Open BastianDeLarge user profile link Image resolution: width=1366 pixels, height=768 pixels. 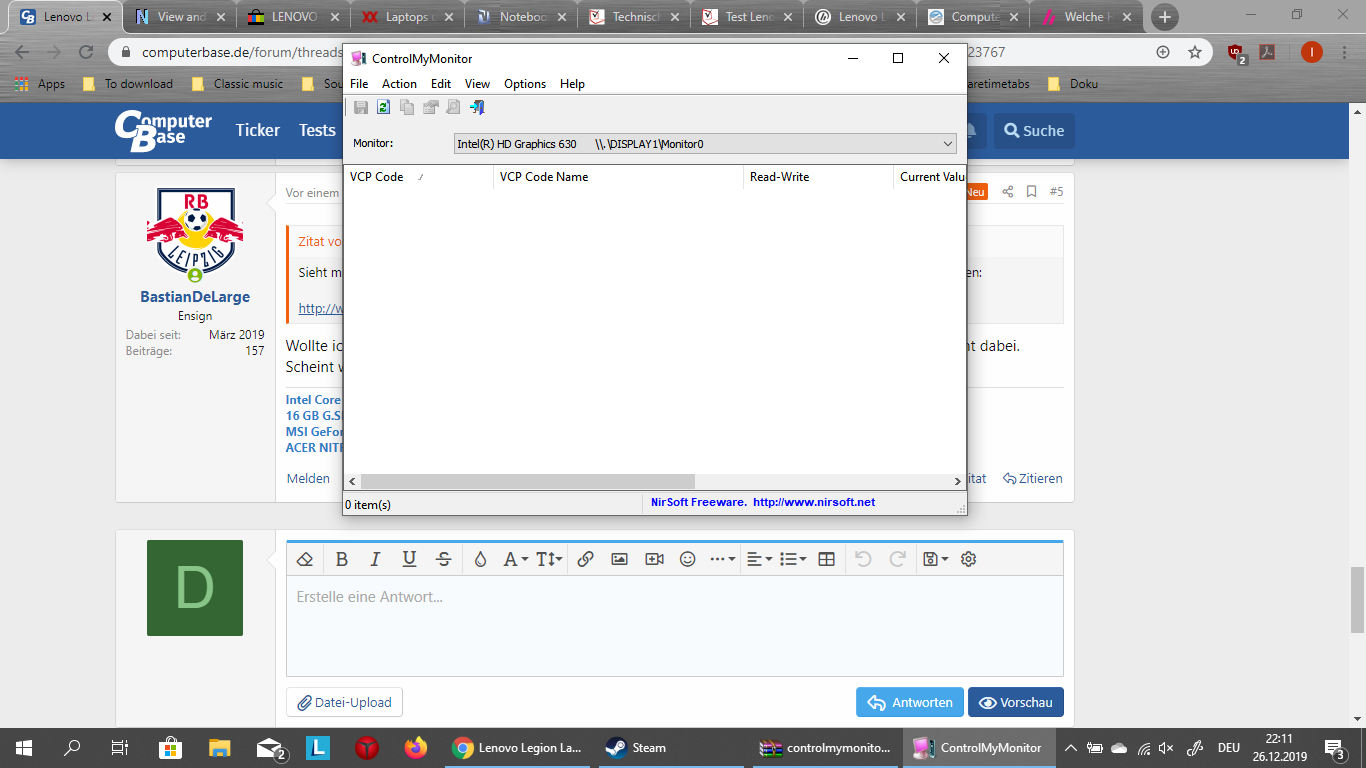tap(195, 297)
